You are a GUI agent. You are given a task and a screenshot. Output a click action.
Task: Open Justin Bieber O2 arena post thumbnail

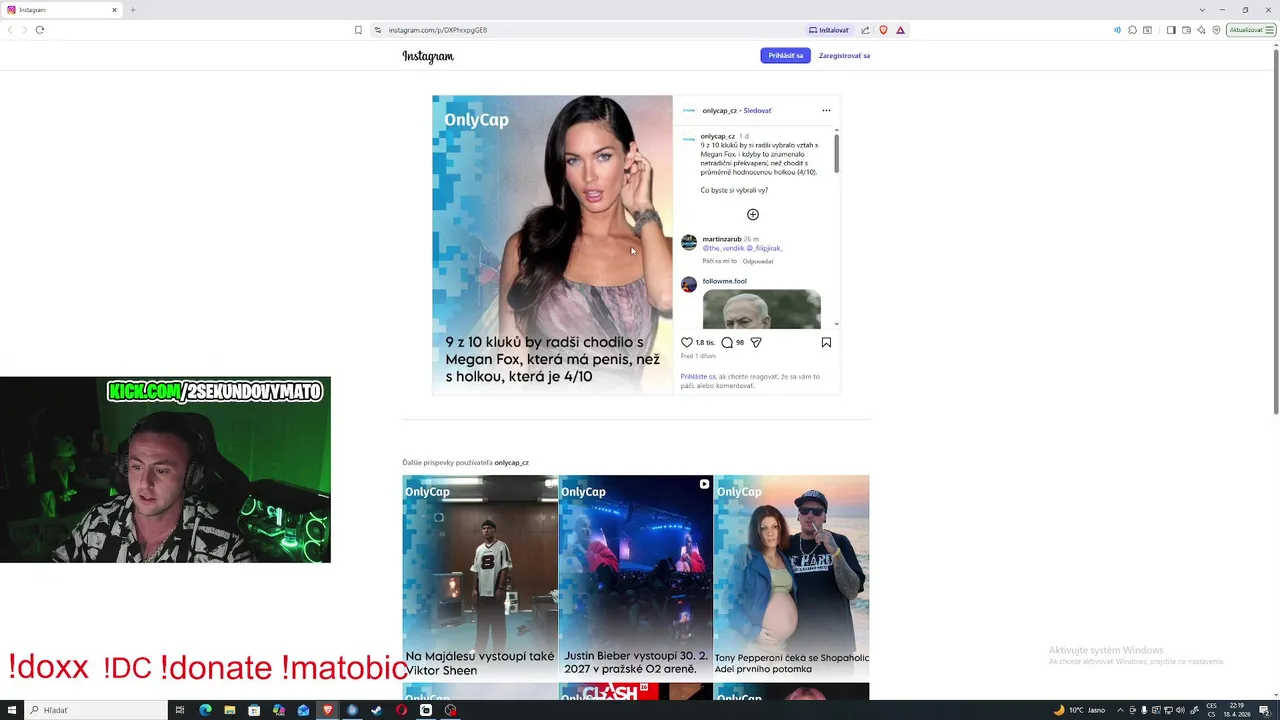(636, 577)
